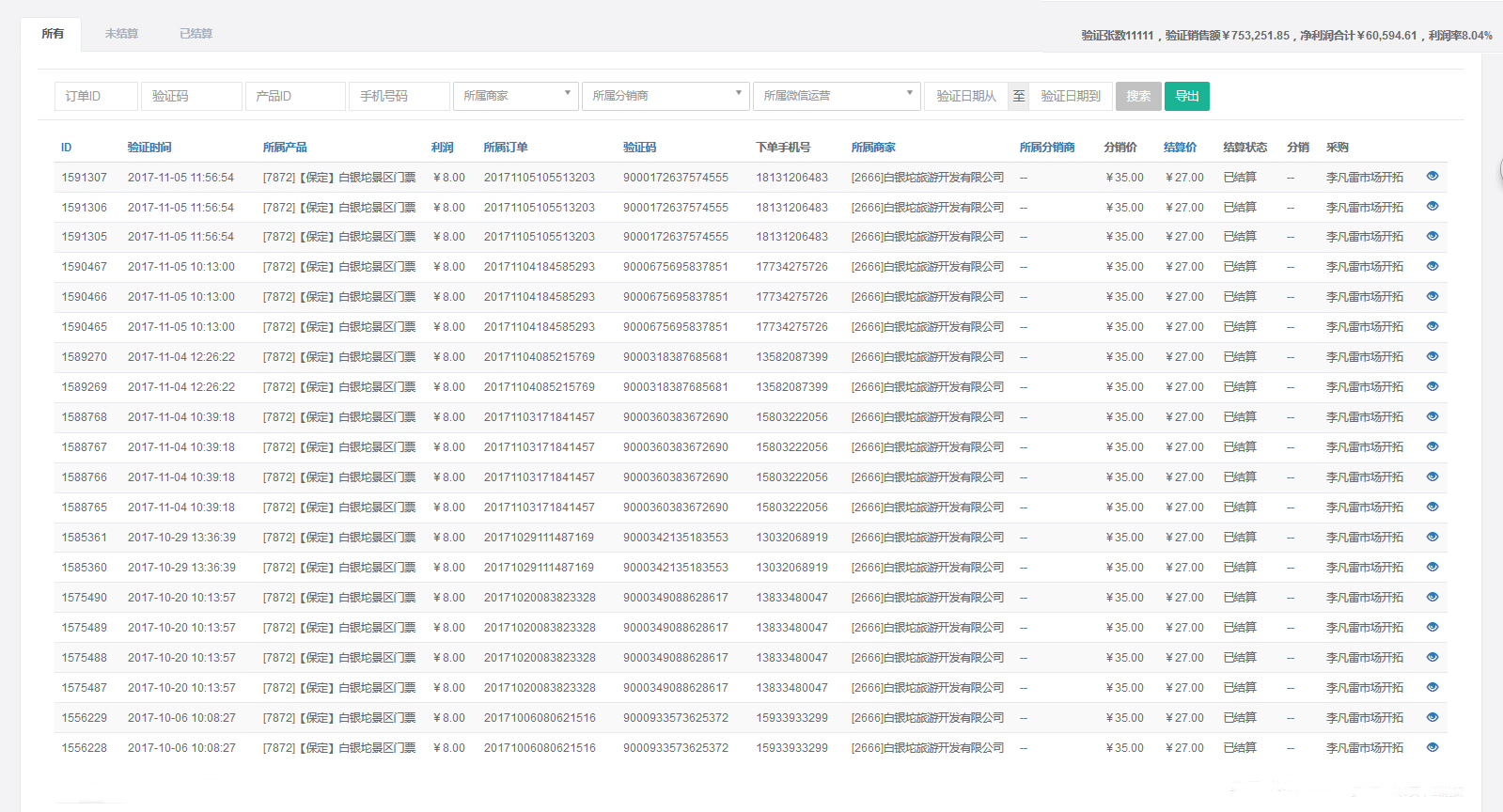The width and height of the screenshot is (1503, 812).
Task: Click the ¥35.00 price in row 1556228
Action: (1124, 748)
